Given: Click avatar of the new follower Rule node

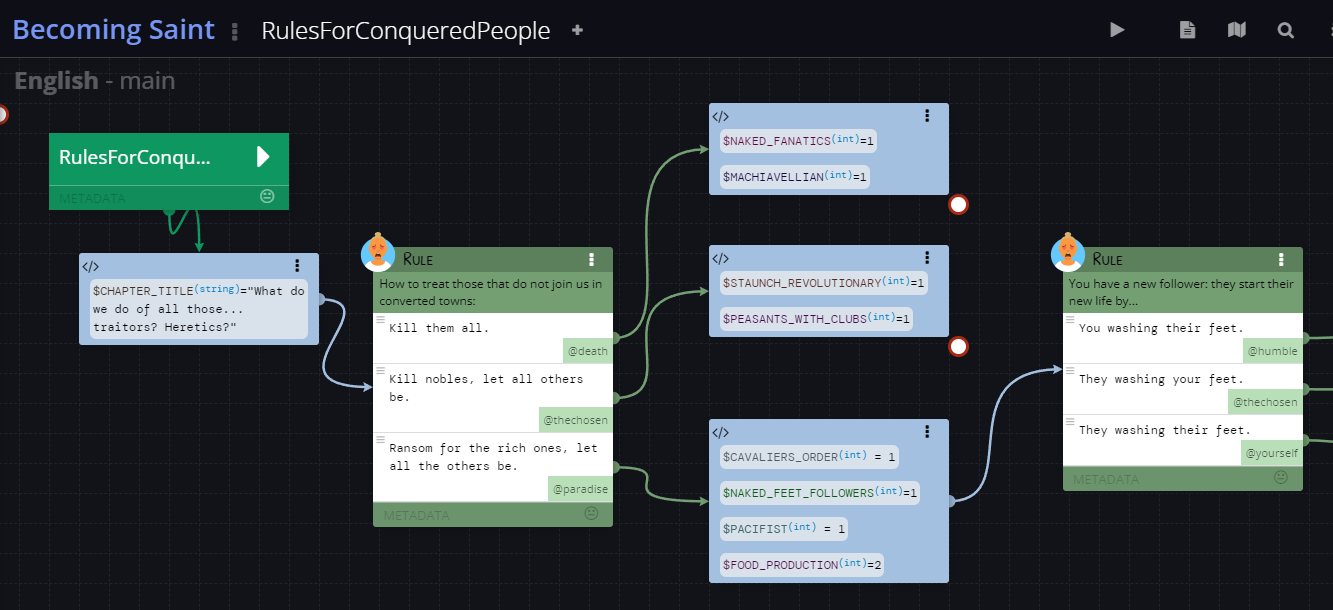Looking at the screenshot, I should pos(1067,253).
